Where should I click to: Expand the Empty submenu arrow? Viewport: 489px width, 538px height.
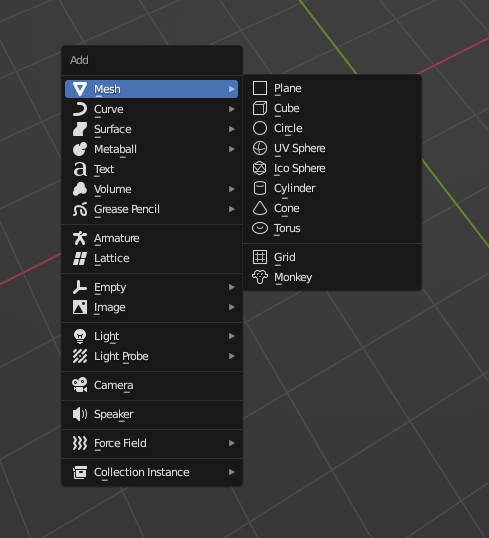(232, 287)
